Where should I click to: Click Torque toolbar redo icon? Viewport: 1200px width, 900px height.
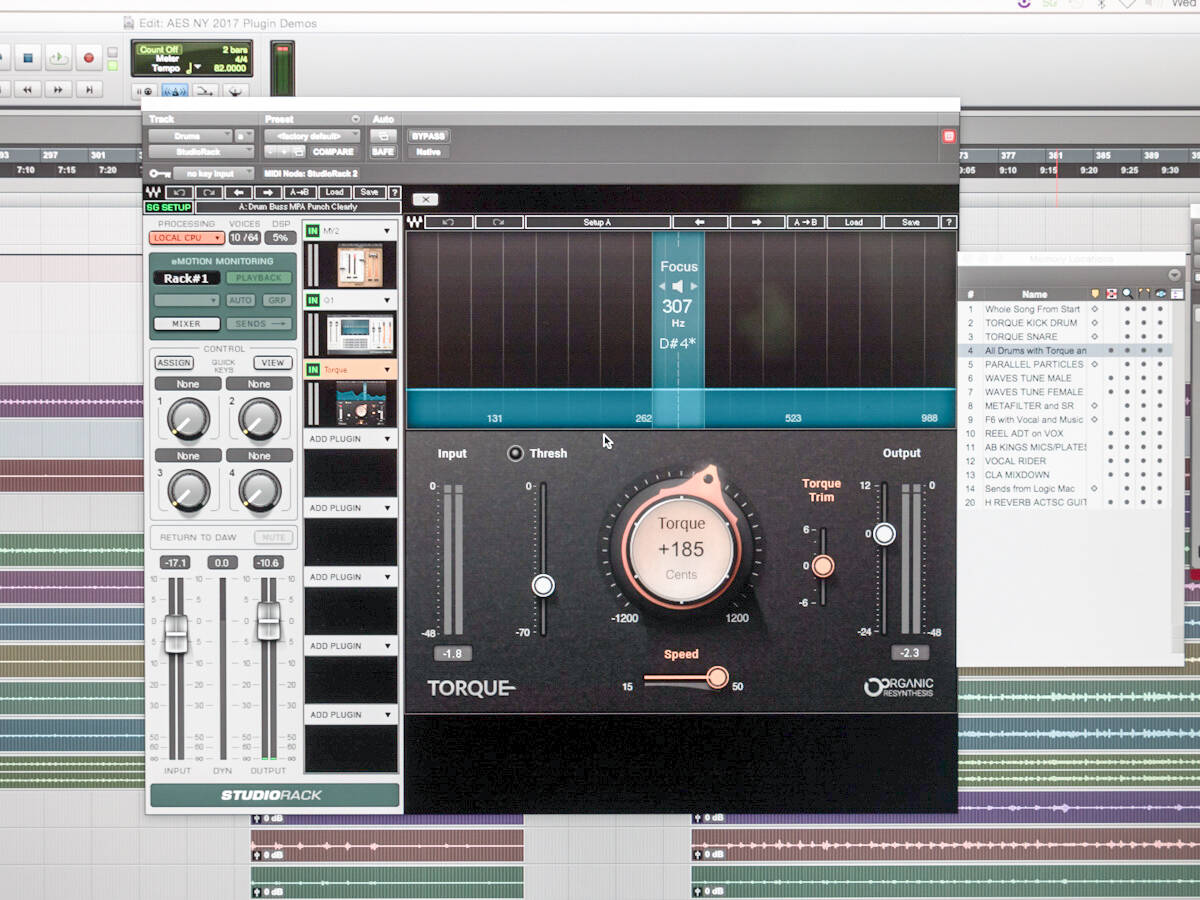[499, 222]
